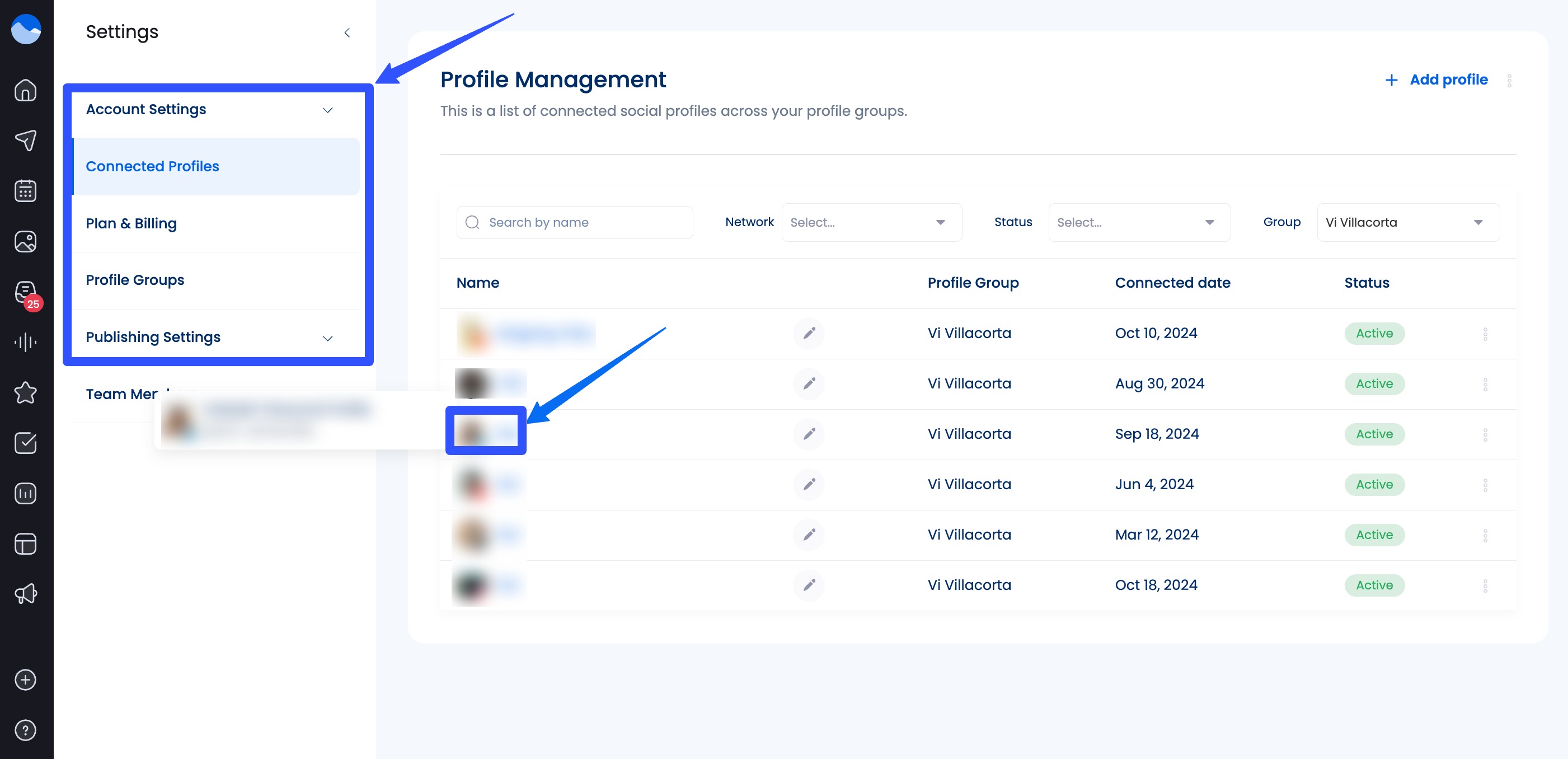Open the Help question-mark icon
1568x759 pixels.
click(x=26, y=730)
